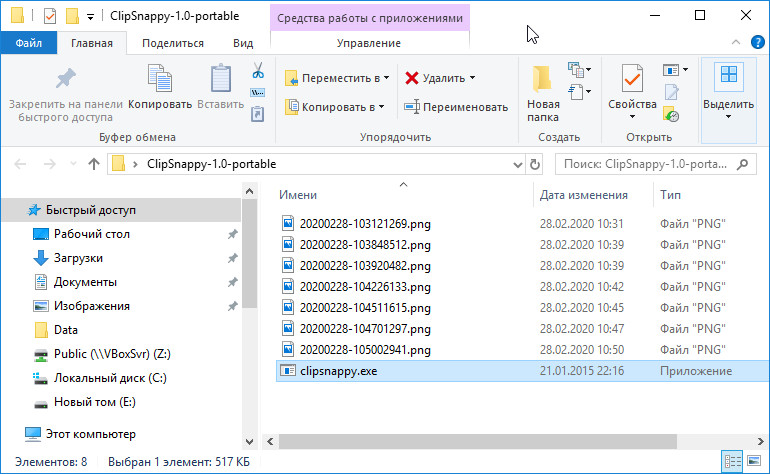Click the Cut scissors icon
This screenshot has width=770, height=474.
point(258,71)
